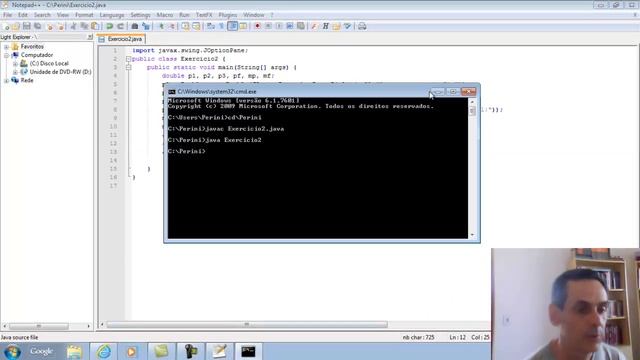Open Windows Explorer folder taskbar icon
Image resolution: width=640 pixels, height=360 pixels.
click(x=75, y=351)
